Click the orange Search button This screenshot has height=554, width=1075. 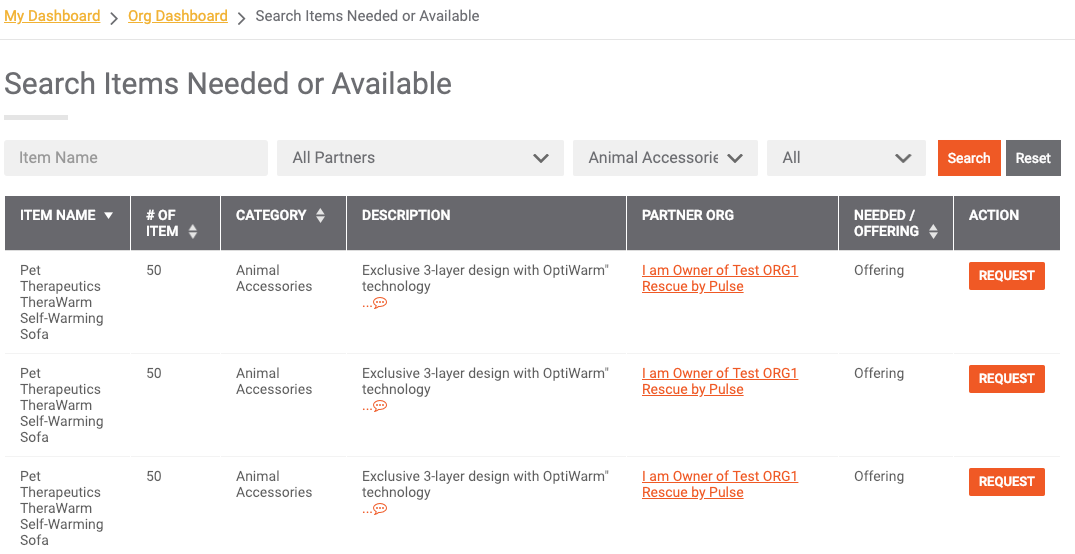(969, 158)
